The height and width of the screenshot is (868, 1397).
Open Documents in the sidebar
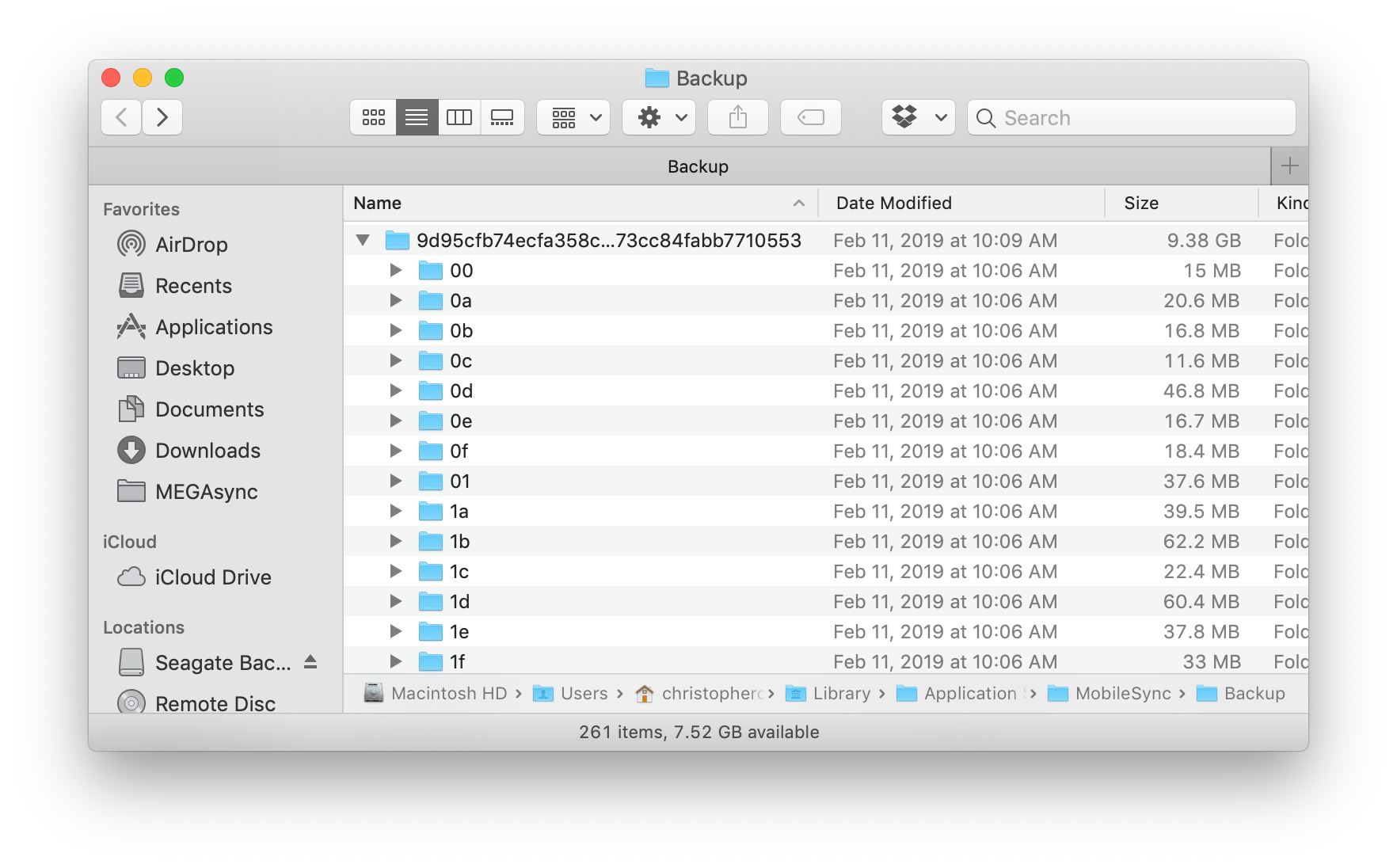190,409
